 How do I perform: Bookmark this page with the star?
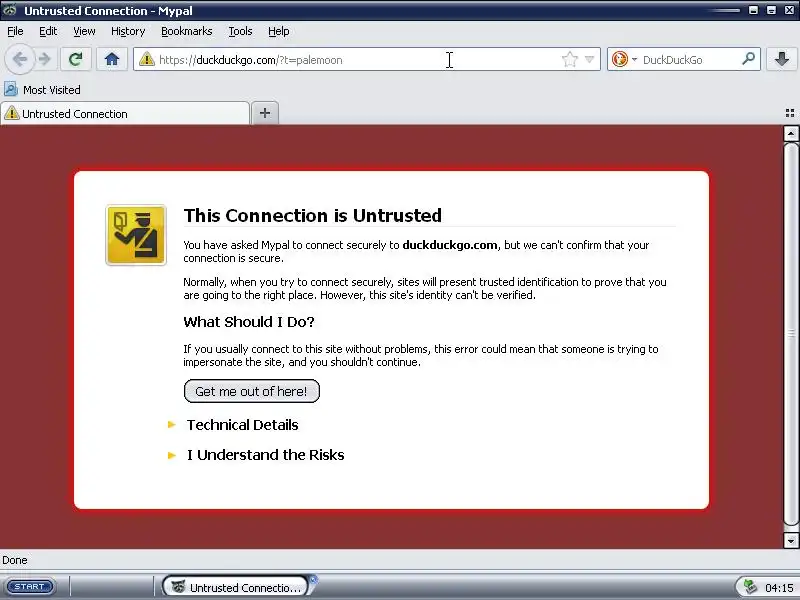tap(569, 59)
